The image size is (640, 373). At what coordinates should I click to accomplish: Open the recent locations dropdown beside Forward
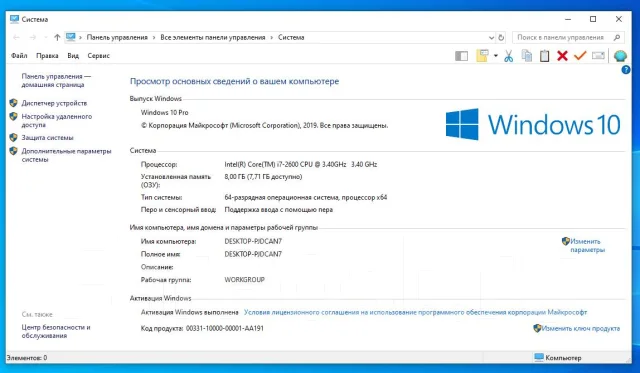pos(45,38)
